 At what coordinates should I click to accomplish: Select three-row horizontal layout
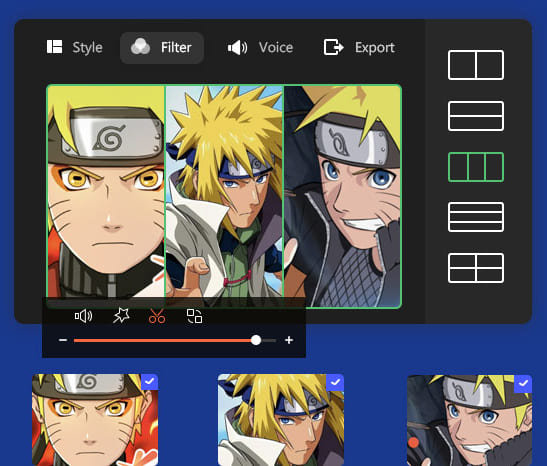coord(476,217)
